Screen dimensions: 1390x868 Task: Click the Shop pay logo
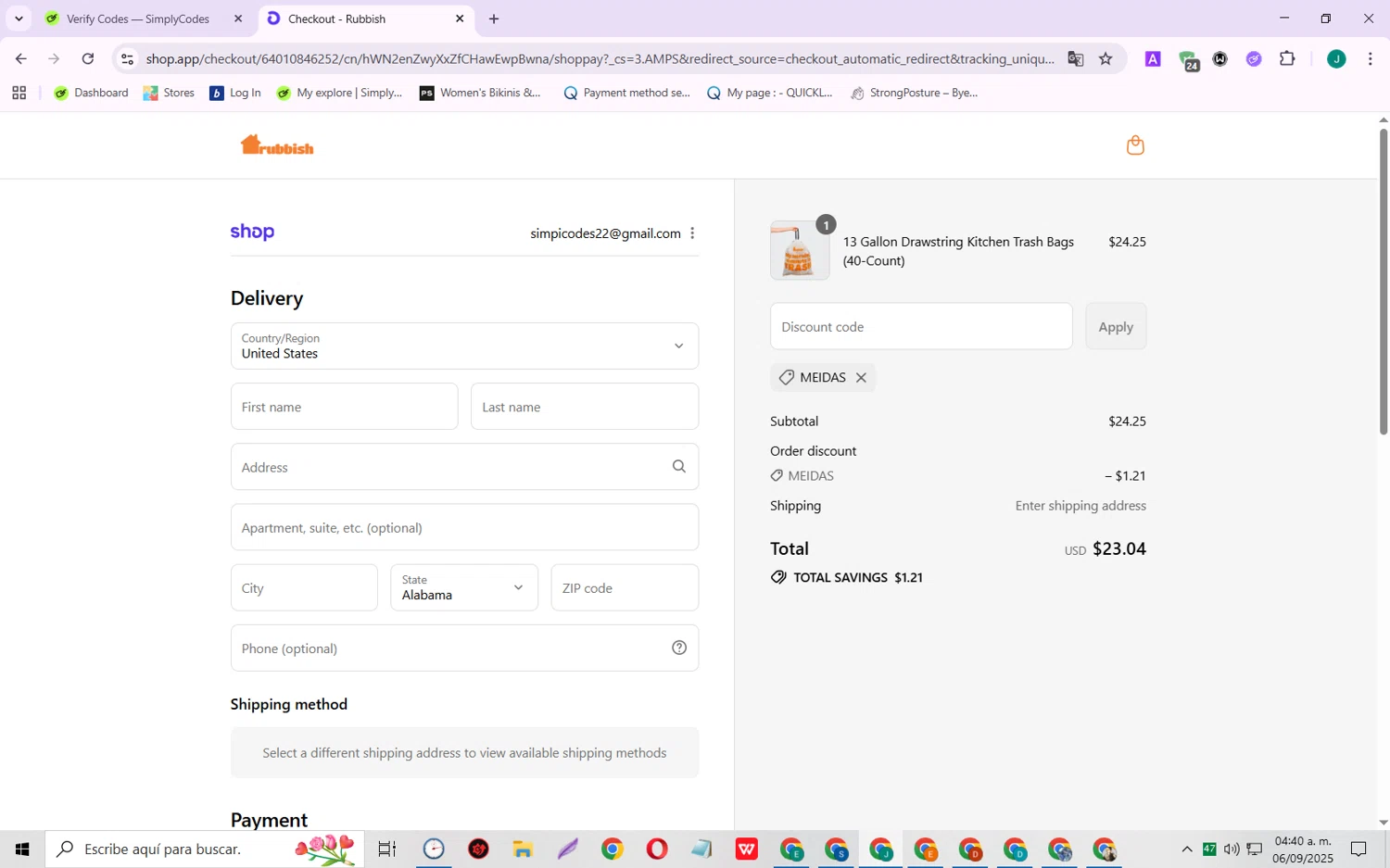tap(252, 233)
